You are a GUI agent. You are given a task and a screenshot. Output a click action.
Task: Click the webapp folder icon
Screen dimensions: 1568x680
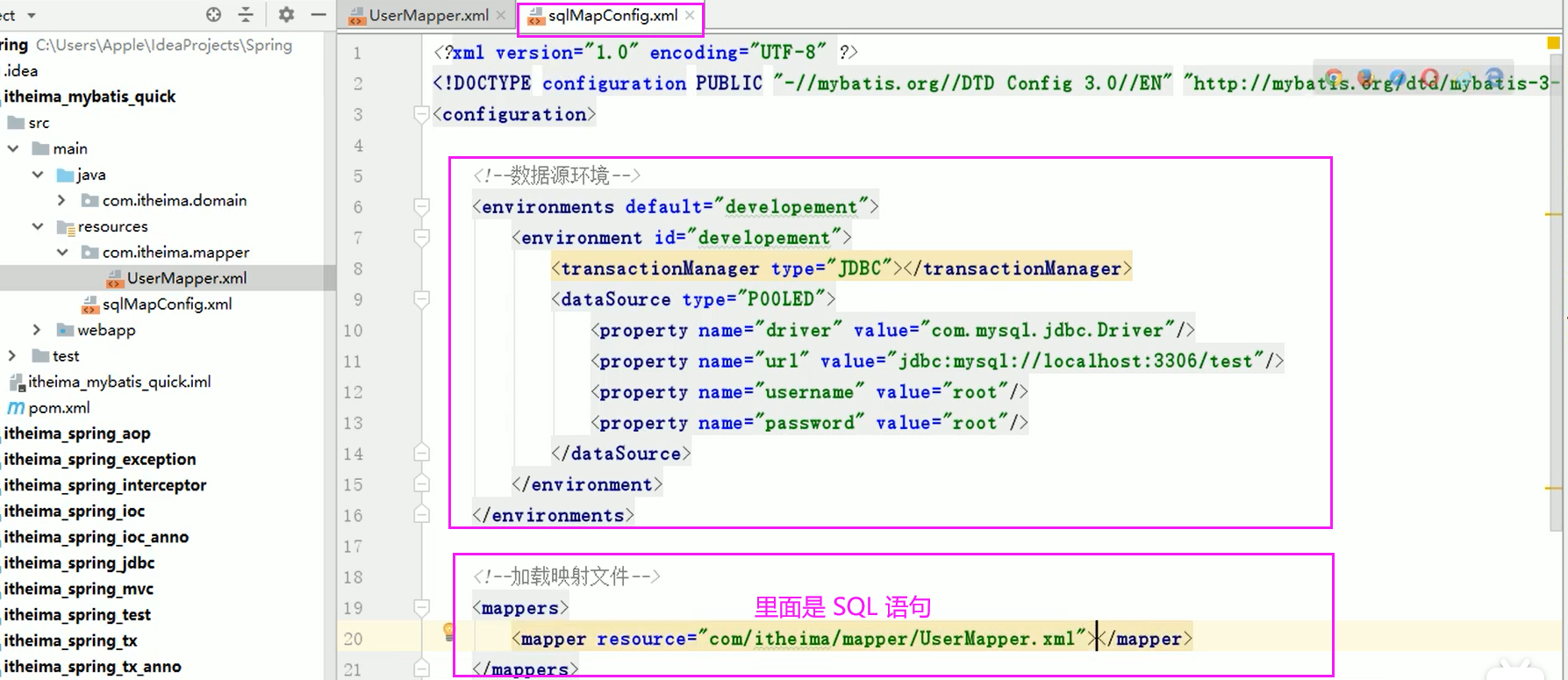[x=65, y=330]
